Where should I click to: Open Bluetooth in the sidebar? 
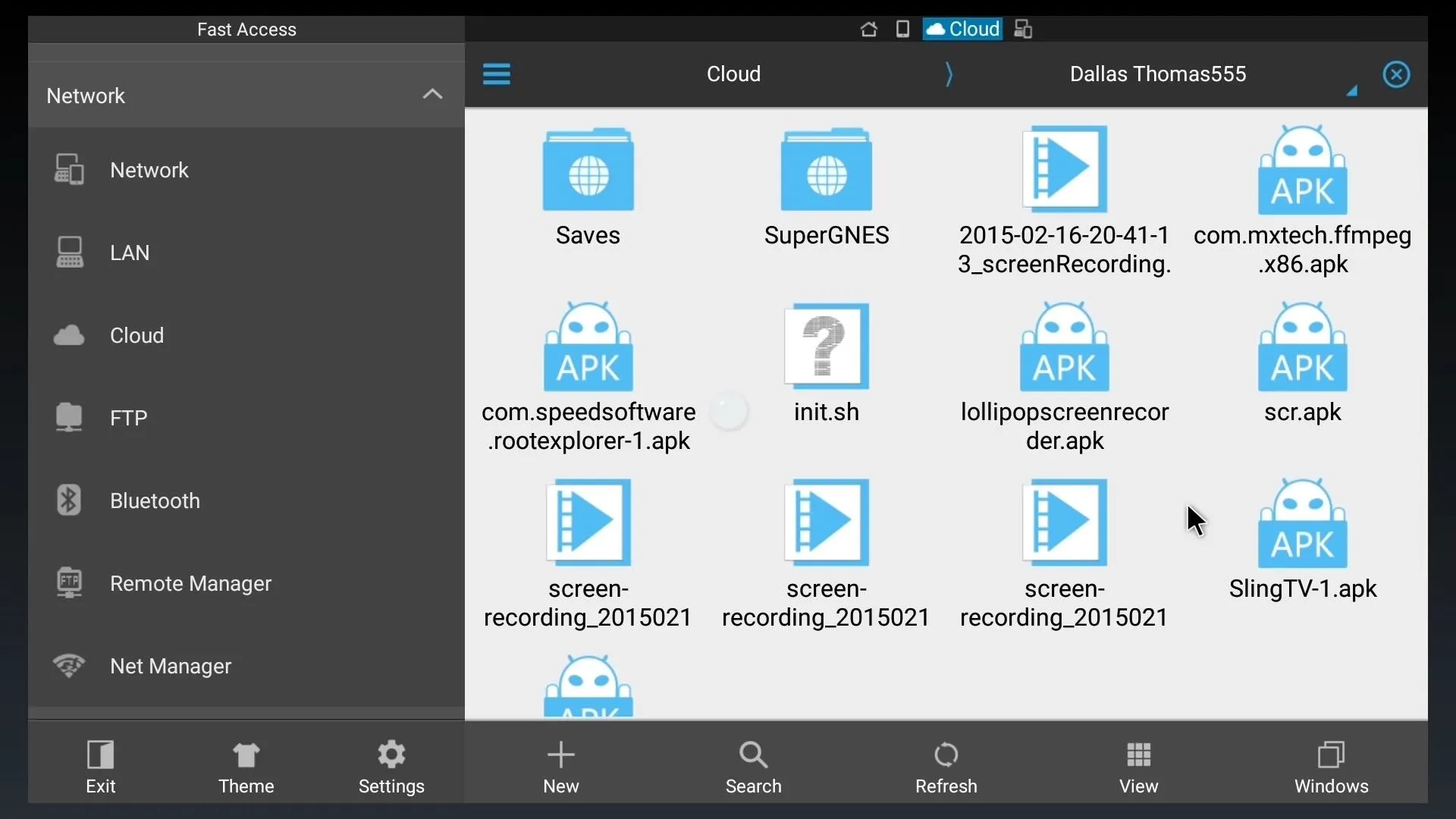click(x=246, y=500)
